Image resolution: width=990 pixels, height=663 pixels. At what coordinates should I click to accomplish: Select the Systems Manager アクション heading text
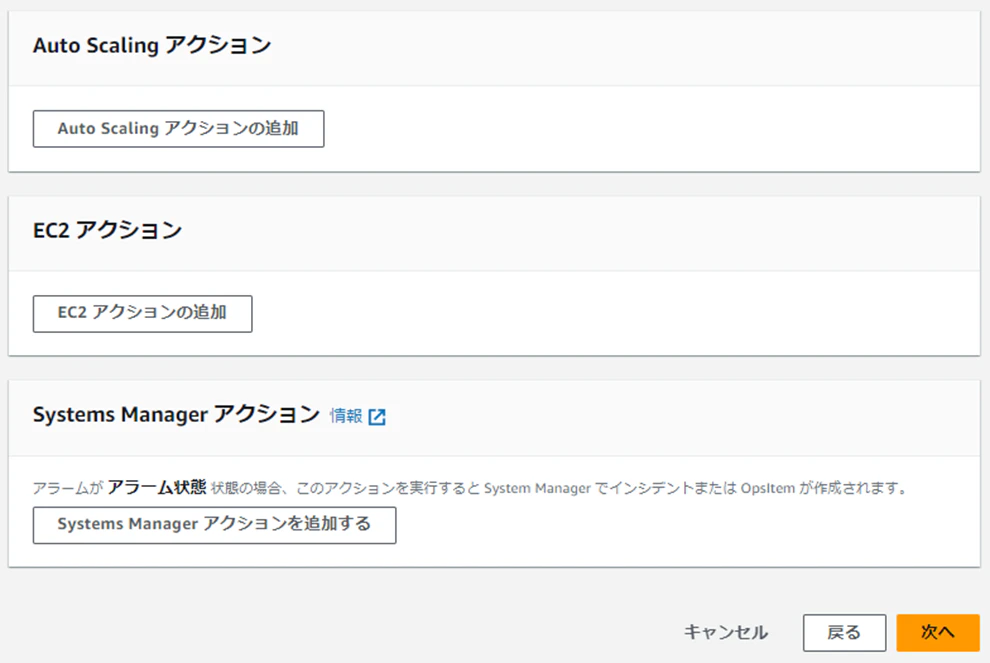176,415
